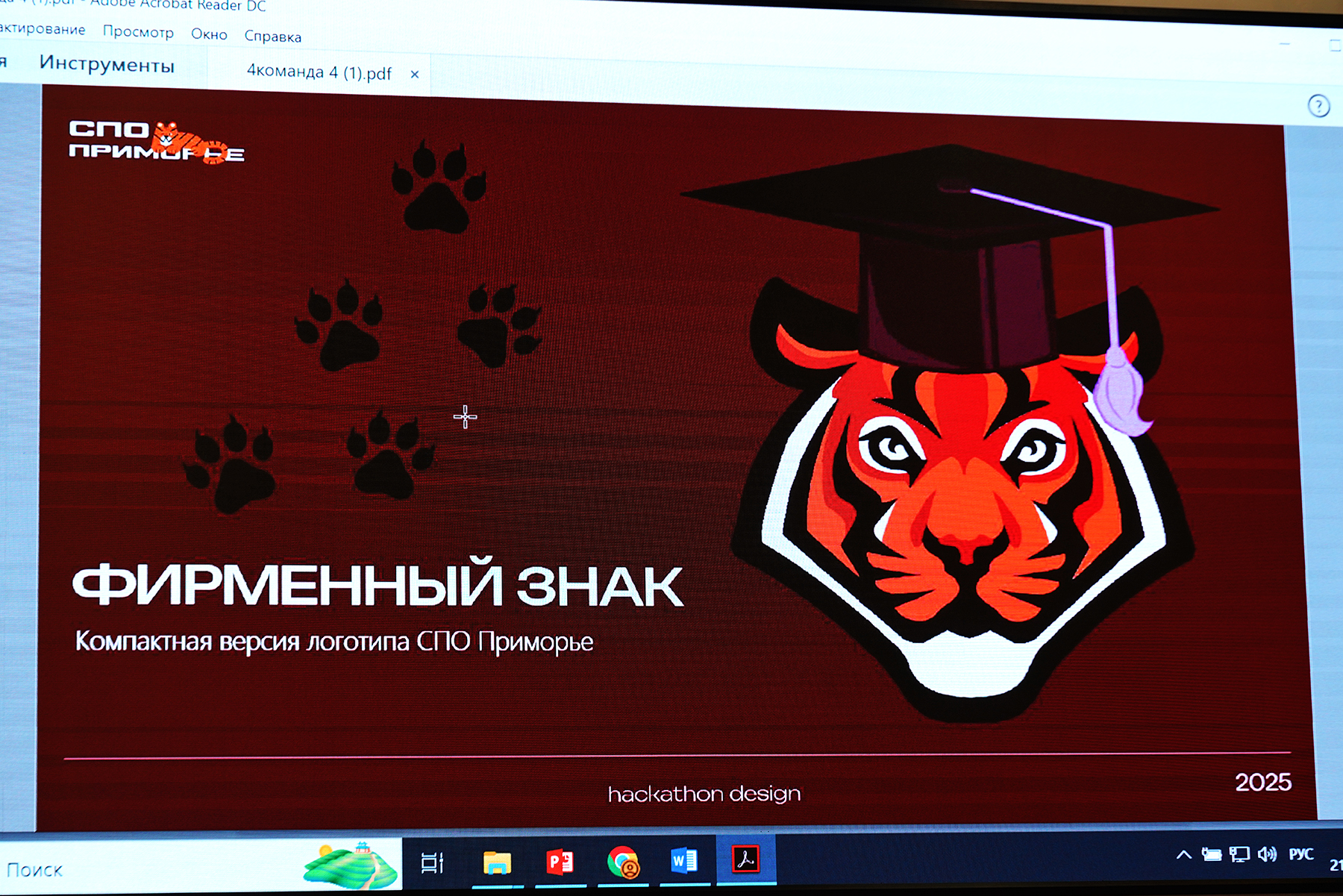Click the battery icon in system tray
Screen dimensions: 1343x896
[x=1212, y=854]
